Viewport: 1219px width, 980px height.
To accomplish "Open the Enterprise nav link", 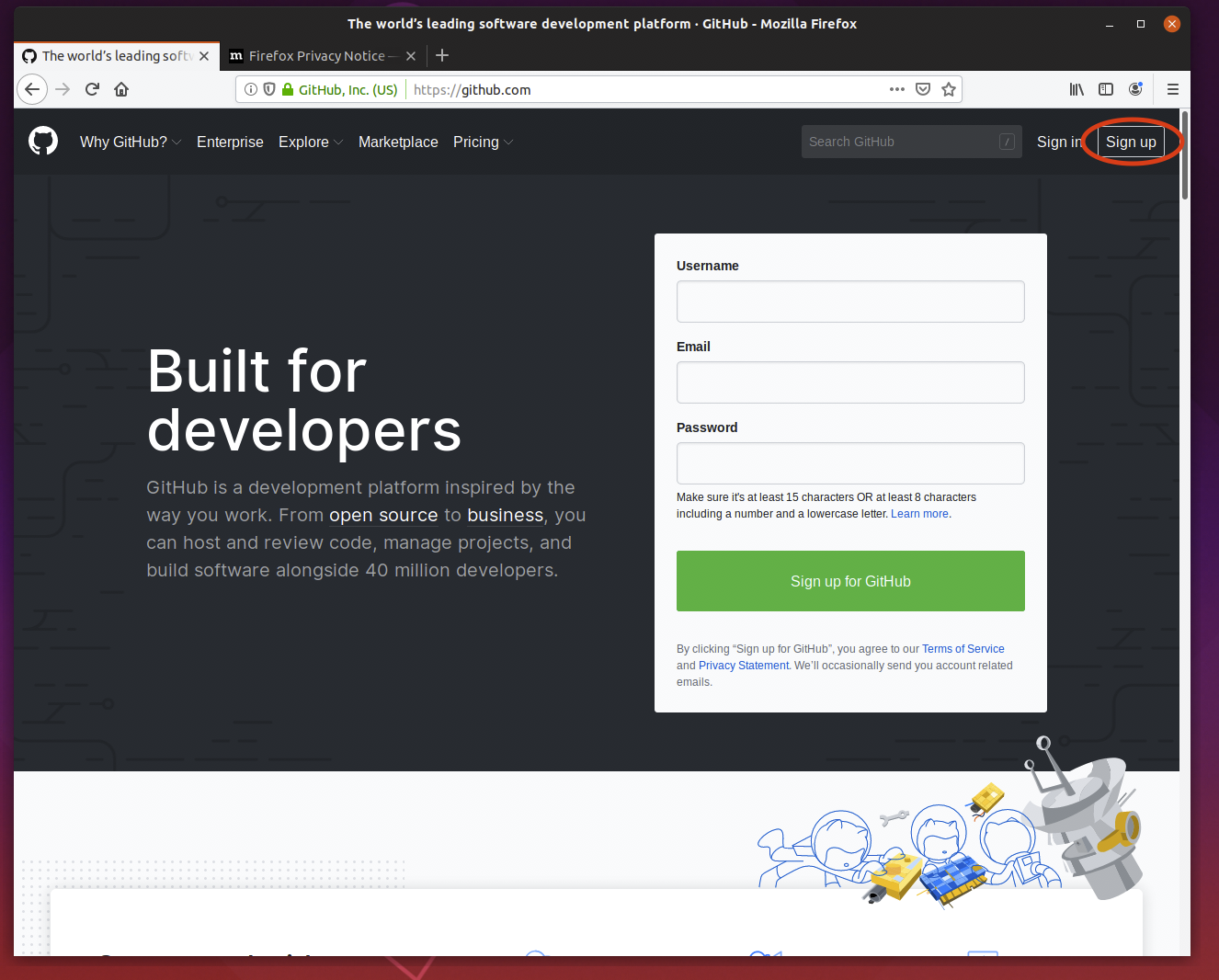I will (230, 142).
